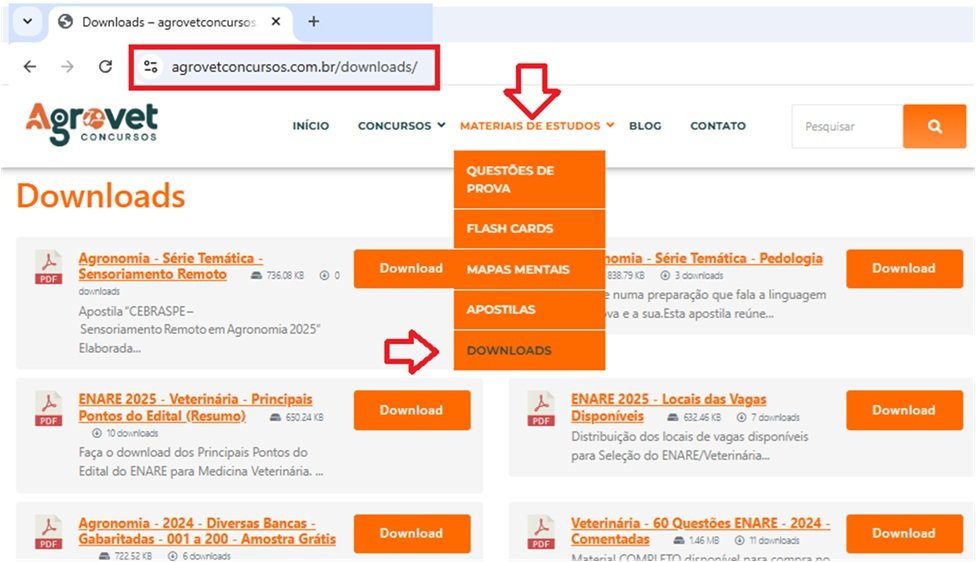
Task: Click the '1.46 MB' file size text
Action: tap(704, 540)
